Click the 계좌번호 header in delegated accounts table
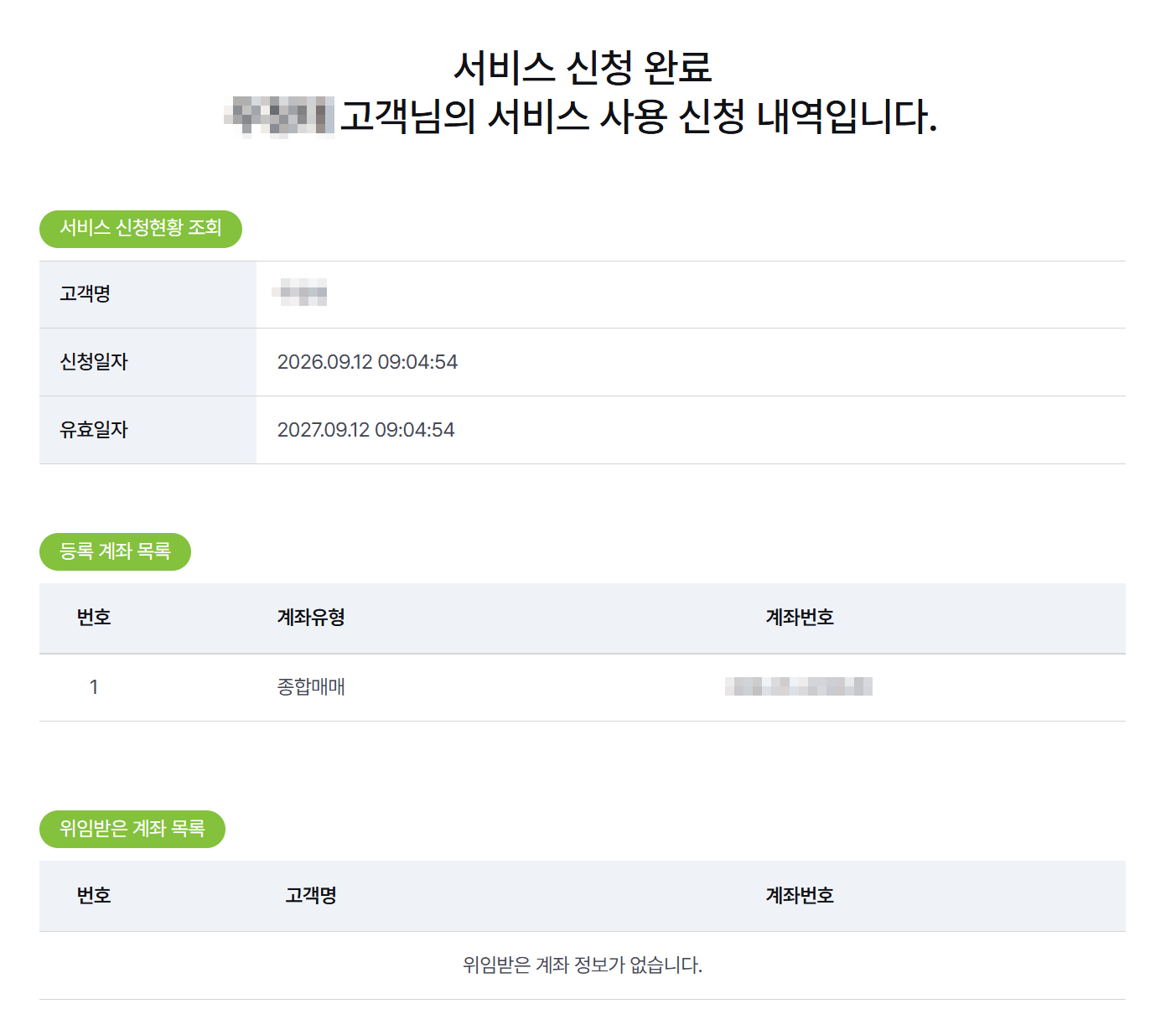Viewport: 1176px width, 1035px height. 800,896
